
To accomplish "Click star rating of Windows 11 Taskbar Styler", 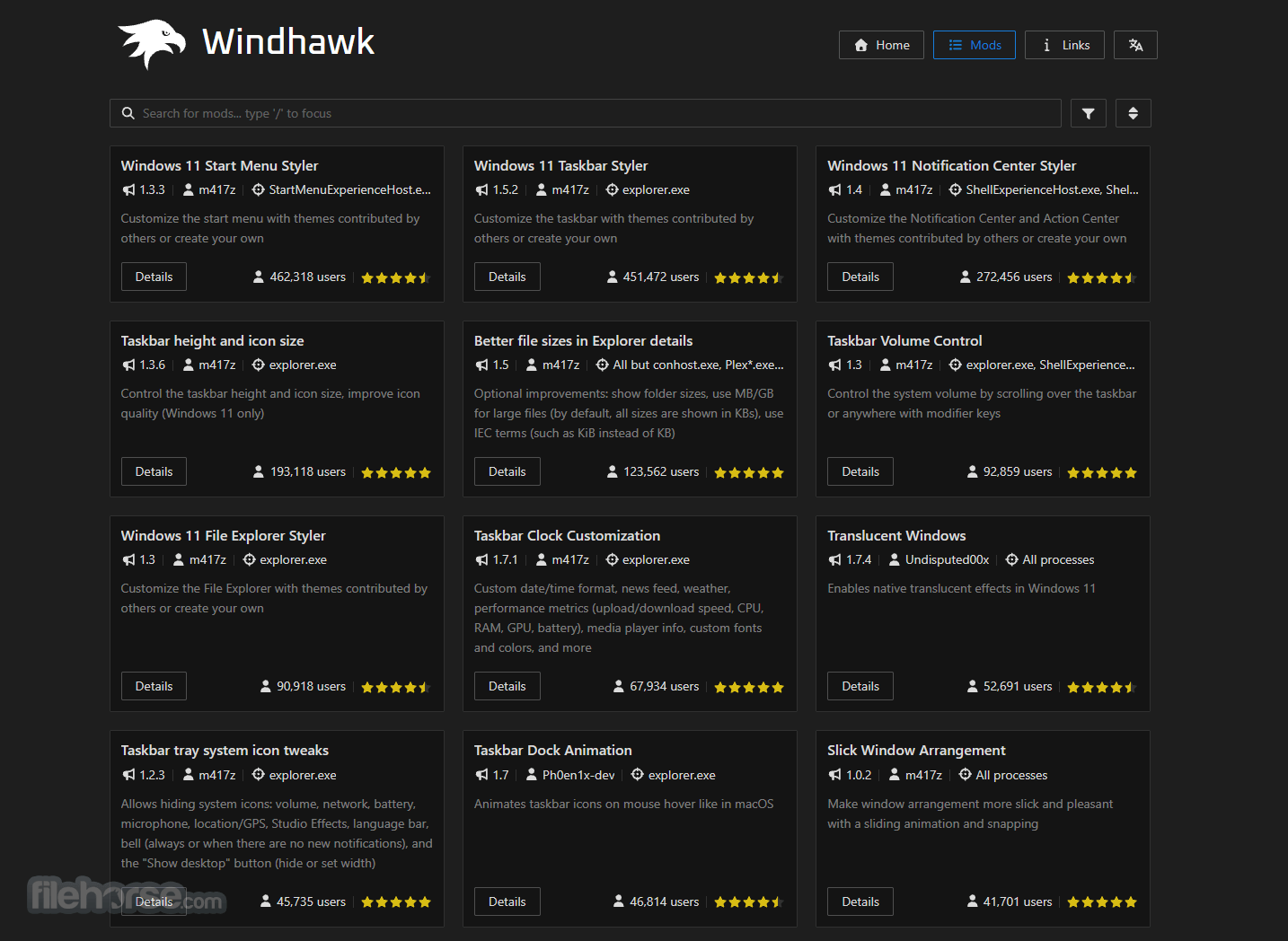I will click(x=749, y=277).
